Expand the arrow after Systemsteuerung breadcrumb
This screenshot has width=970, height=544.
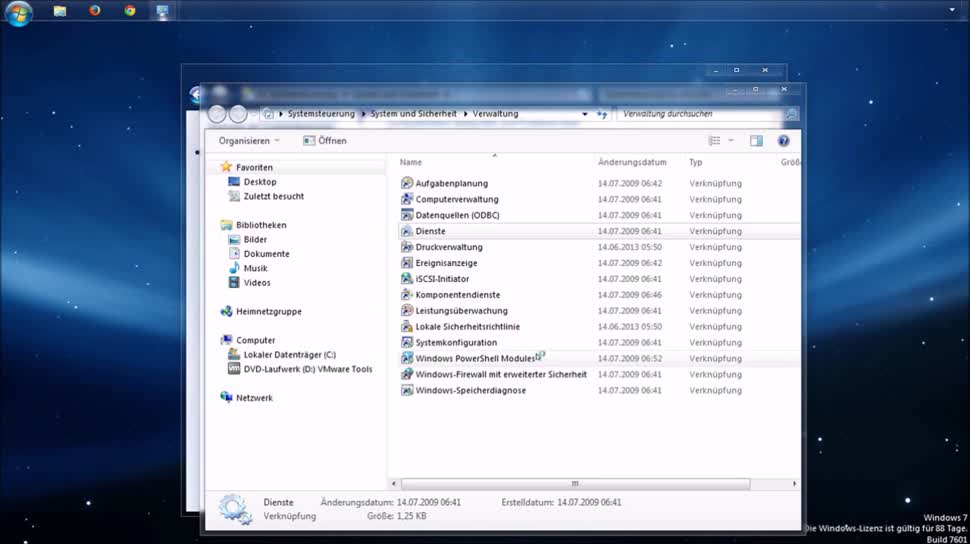tap(363, 114)
